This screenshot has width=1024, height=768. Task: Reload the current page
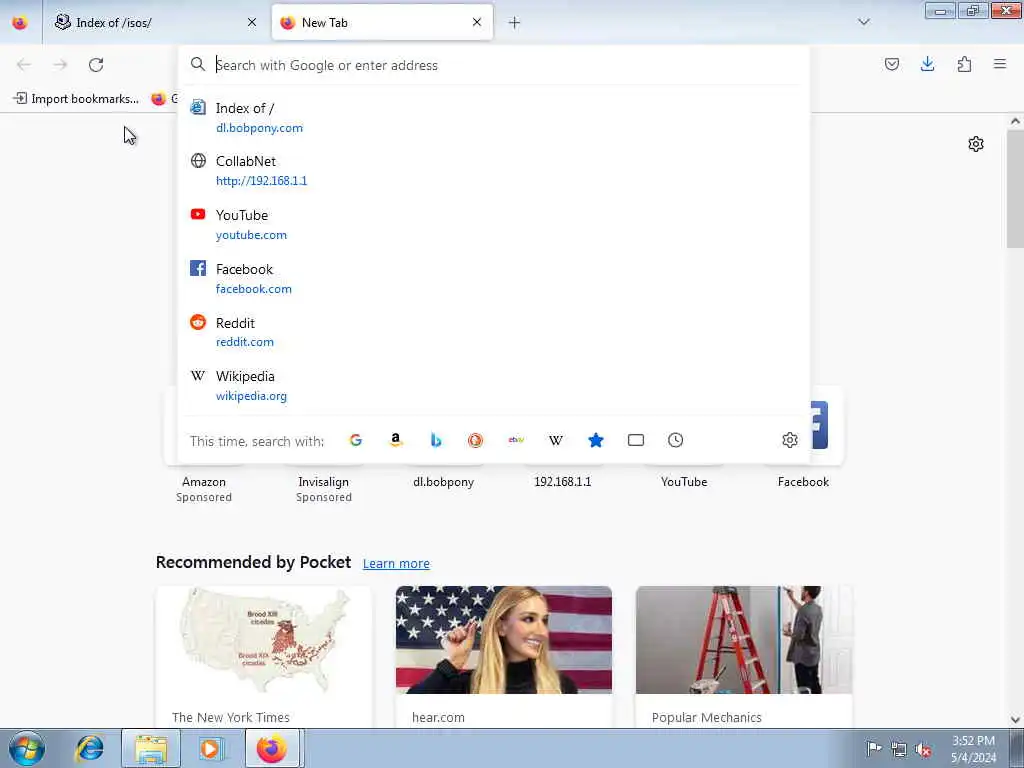(96, 65)
